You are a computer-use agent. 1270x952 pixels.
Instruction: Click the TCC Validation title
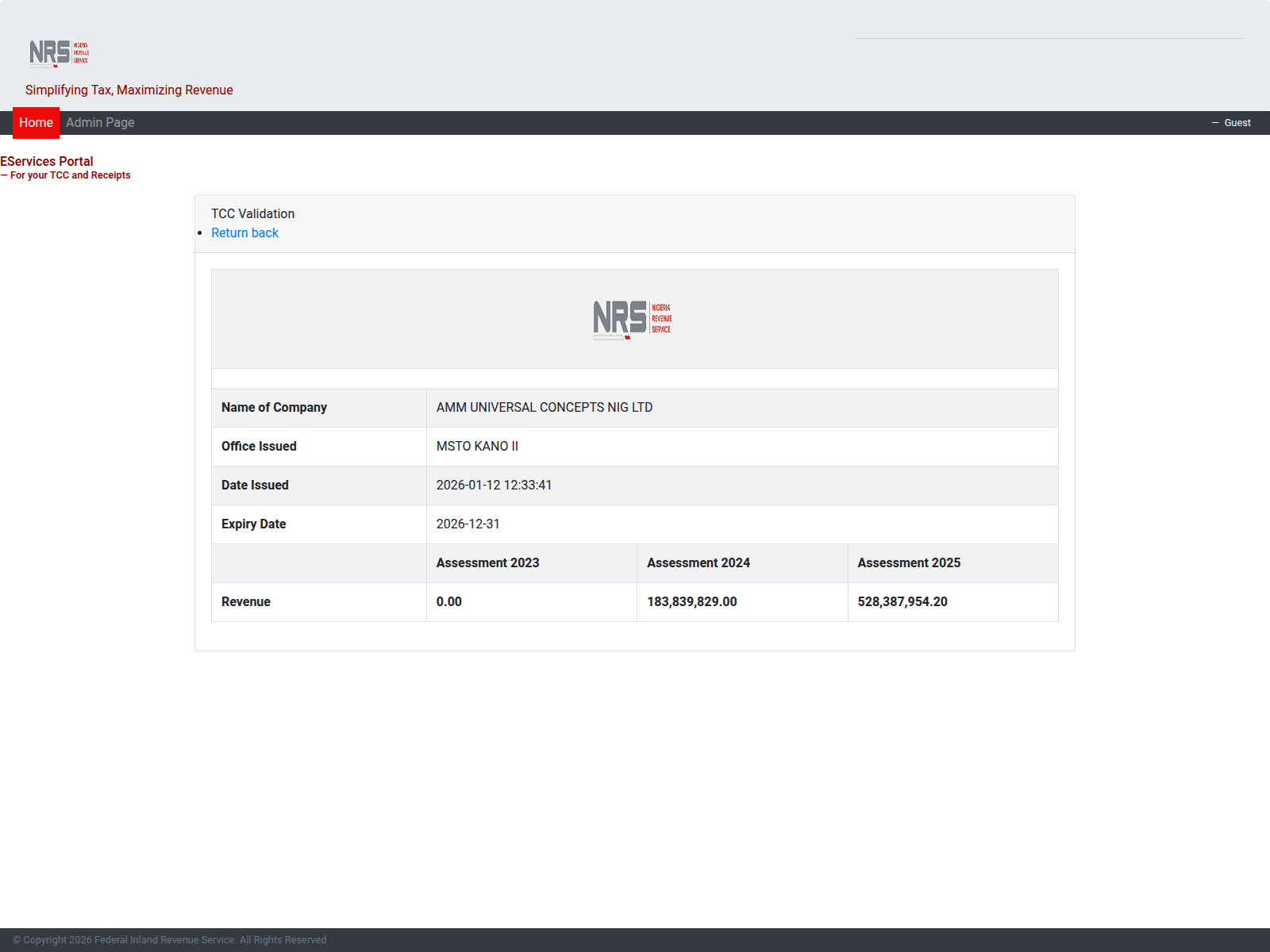point(252,214)
